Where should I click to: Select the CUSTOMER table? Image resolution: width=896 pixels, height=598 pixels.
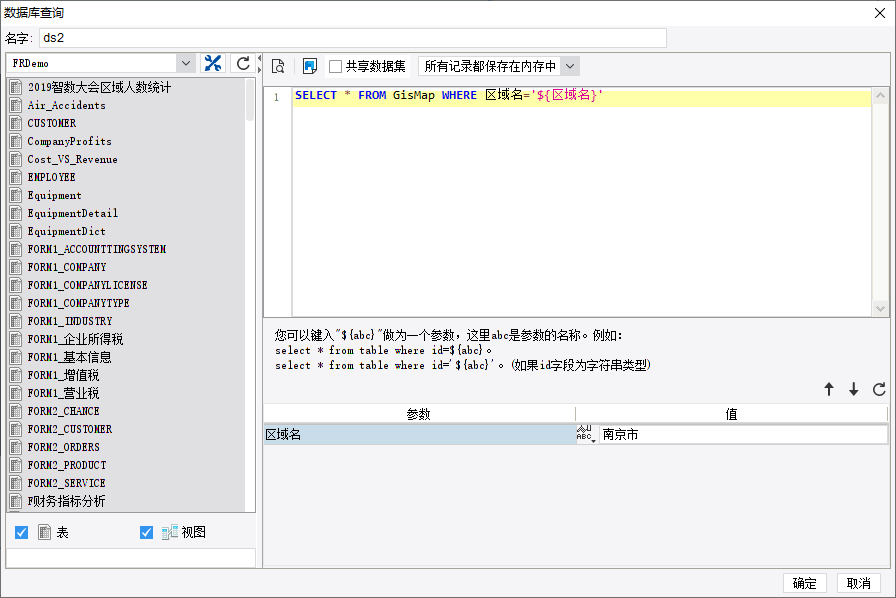(51, 123)
